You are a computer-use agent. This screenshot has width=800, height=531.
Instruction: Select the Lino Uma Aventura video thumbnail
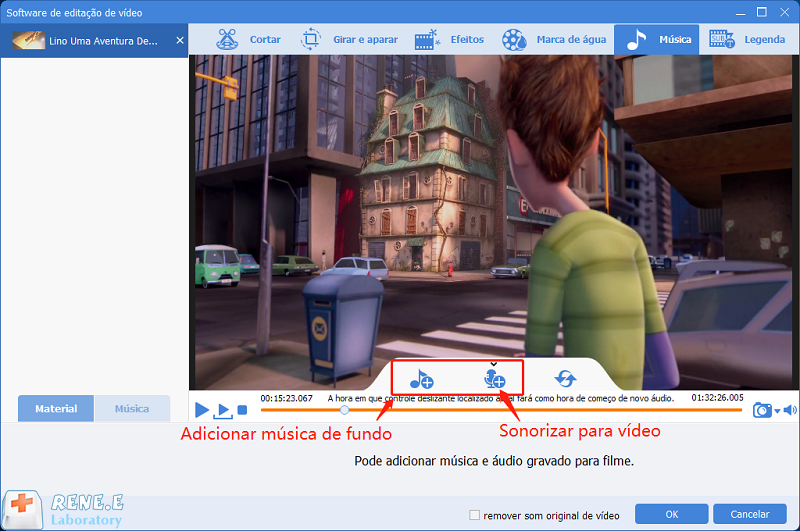[29, 40]
